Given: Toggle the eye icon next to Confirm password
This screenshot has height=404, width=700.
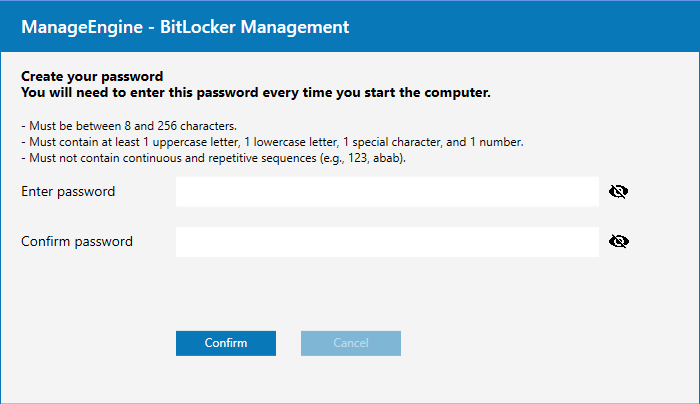Looking at the screenshot, I should [618, 241].
